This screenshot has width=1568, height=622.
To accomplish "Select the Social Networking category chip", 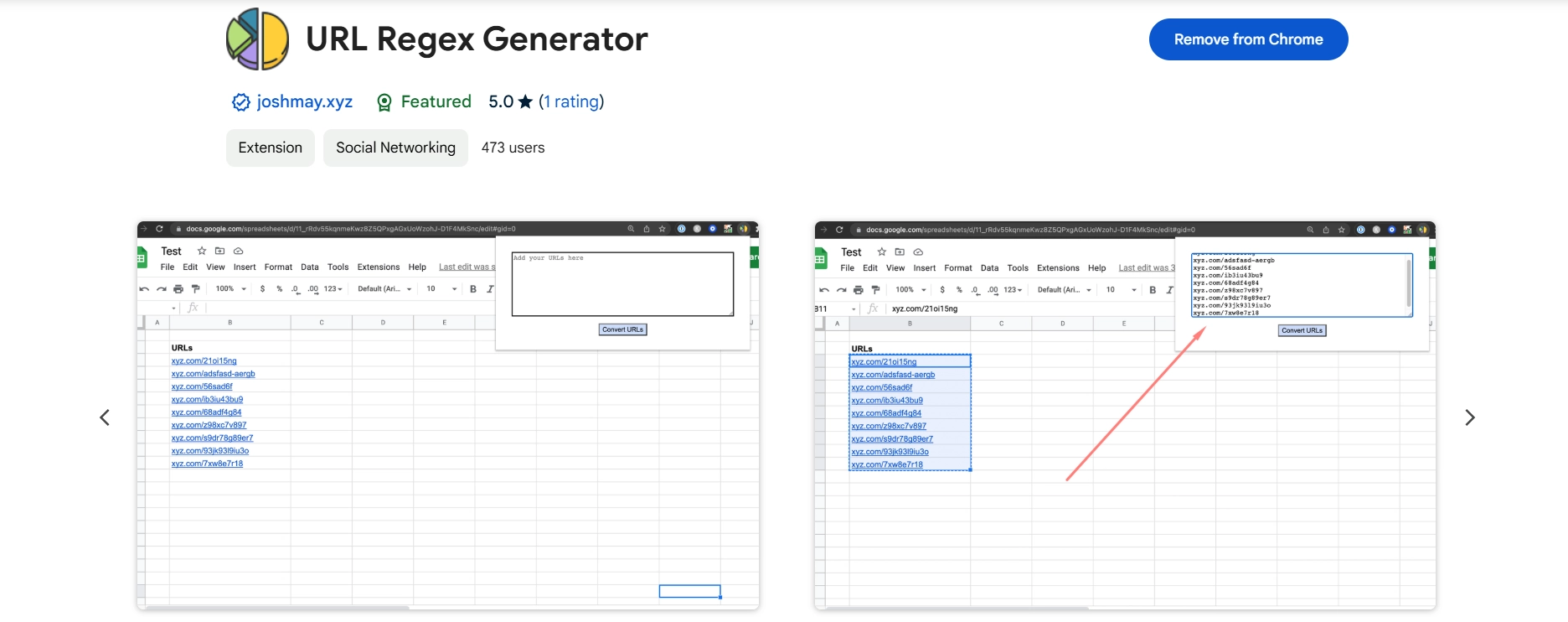I will 395,148.
